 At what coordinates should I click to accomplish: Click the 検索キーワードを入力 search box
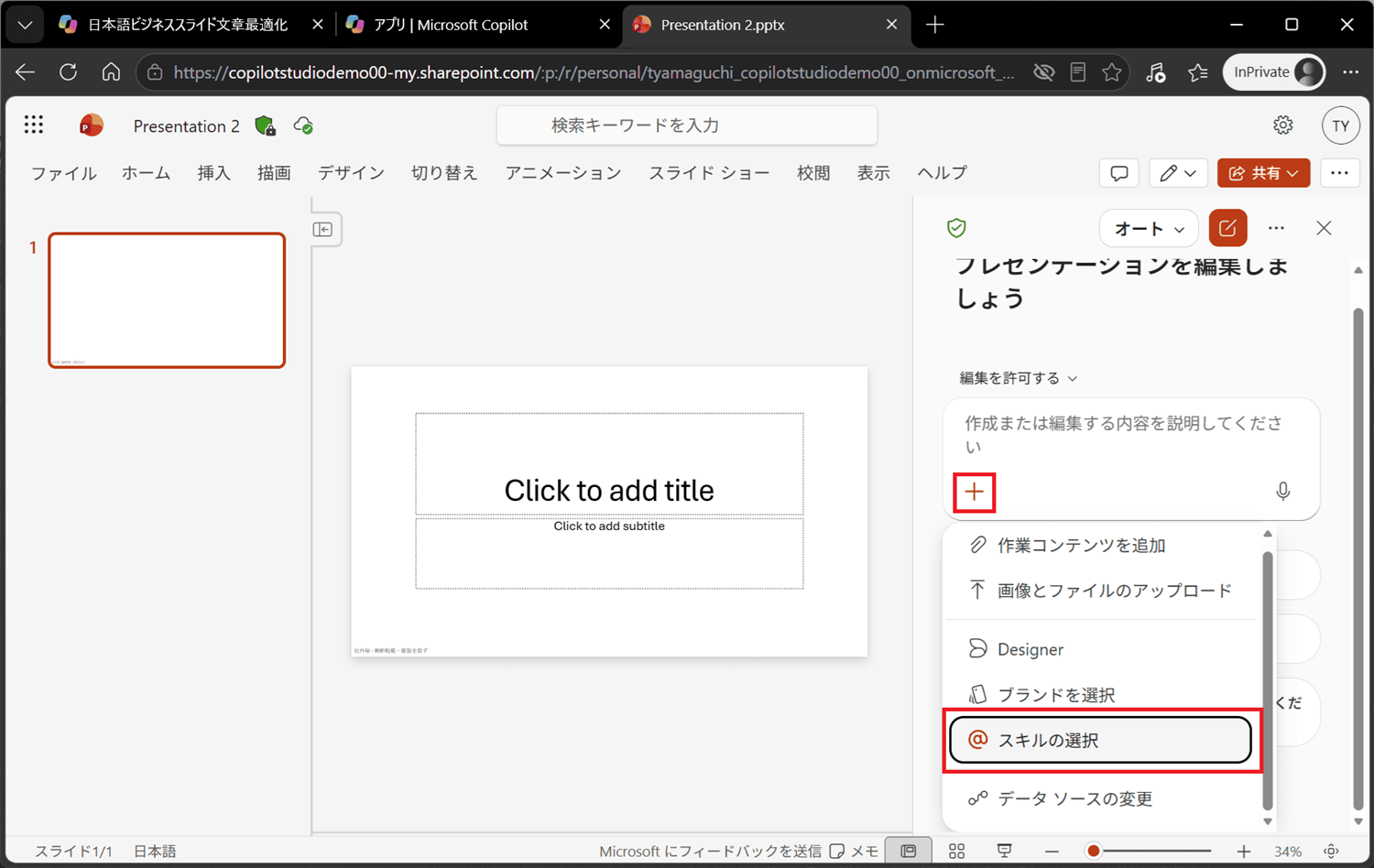687,125
